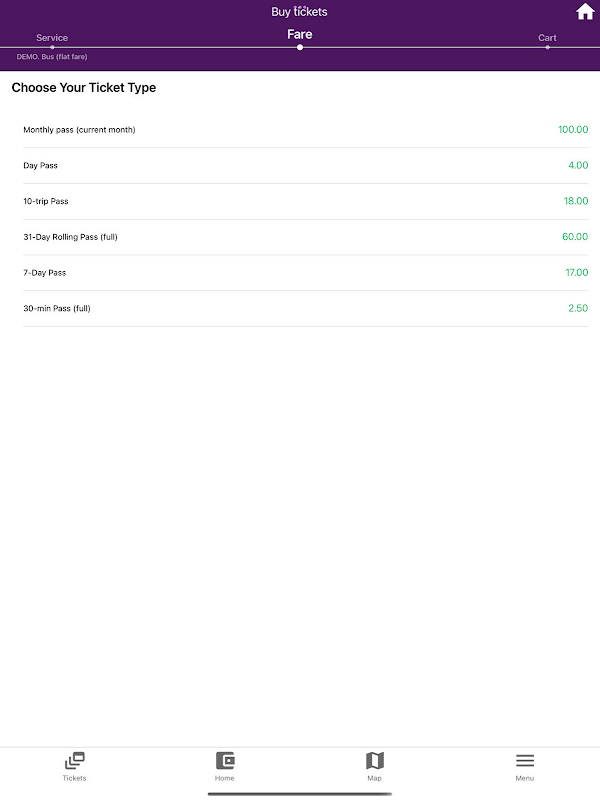The image size is (600, 800).
Task: Tap the DEMO. Bus (flat fare) label
Action: (52, 57)
